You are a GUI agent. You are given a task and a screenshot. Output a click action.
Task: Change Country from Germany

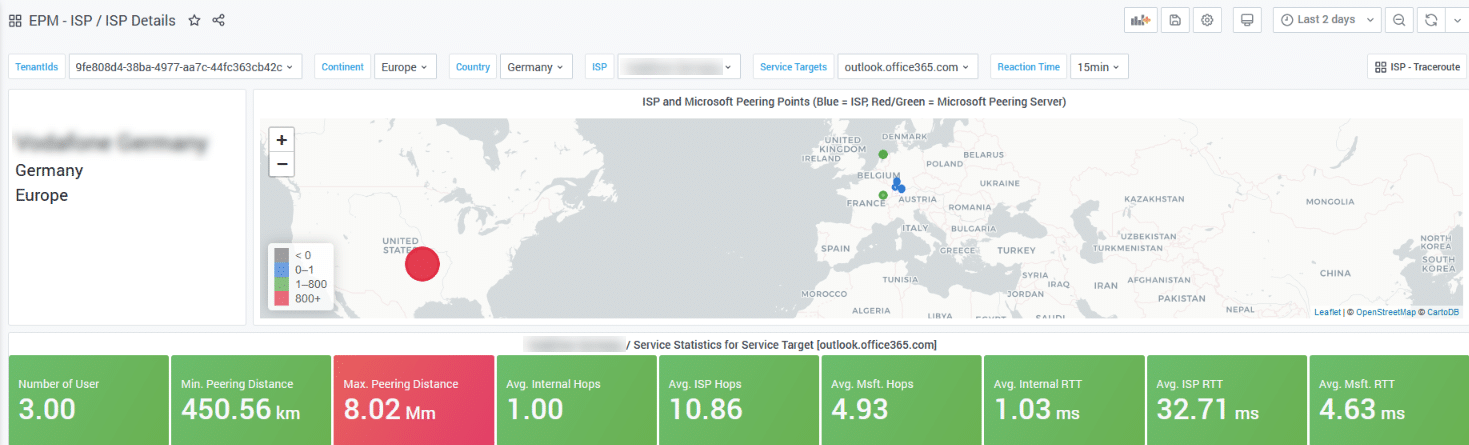(x=536, y=67)
